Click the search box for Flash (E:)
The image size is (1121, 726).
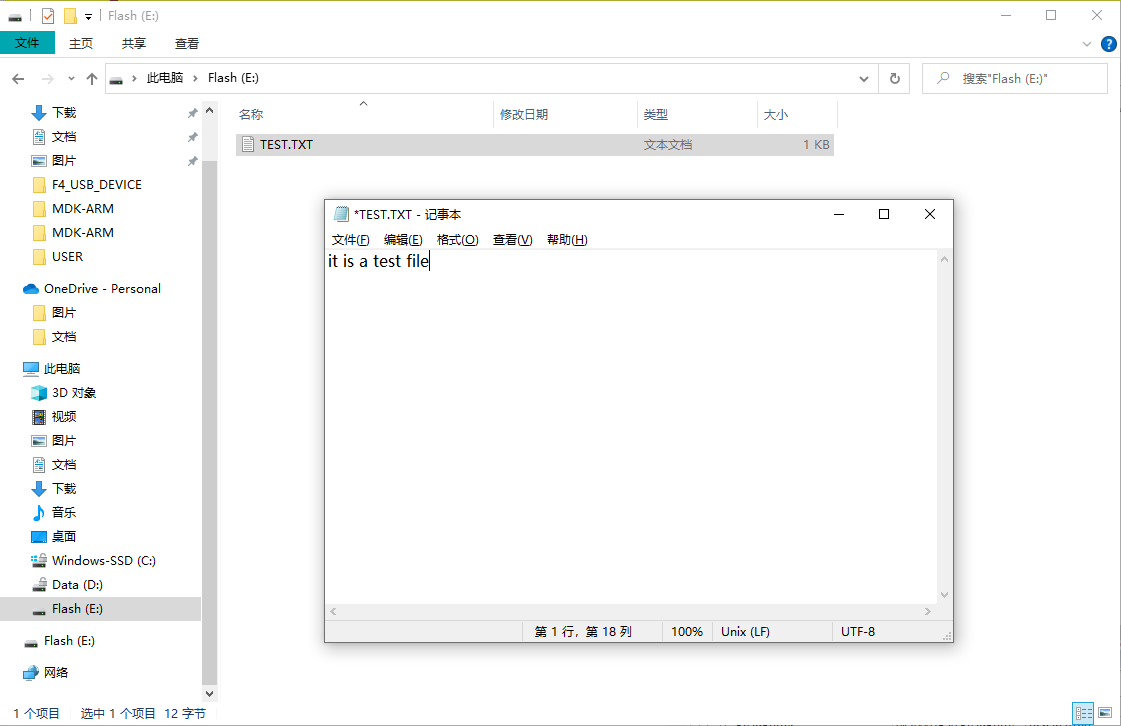point(1014,79)
